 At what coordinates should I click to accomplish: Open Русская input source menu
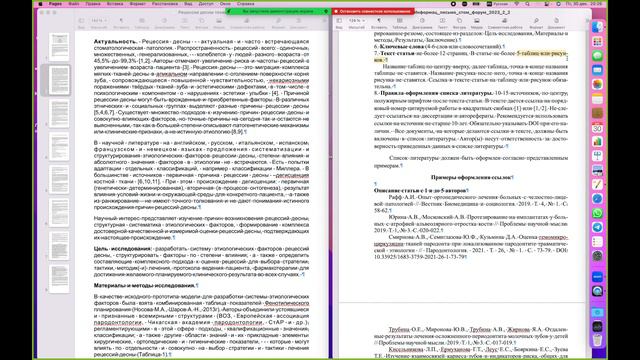[x=497, y=4]
